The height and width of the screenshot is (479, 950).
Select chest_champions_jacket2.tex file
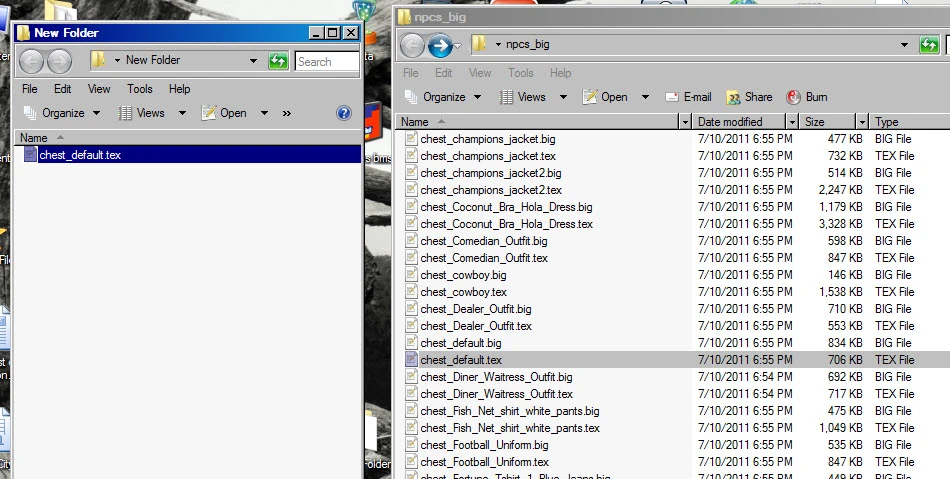coord(491,190)
